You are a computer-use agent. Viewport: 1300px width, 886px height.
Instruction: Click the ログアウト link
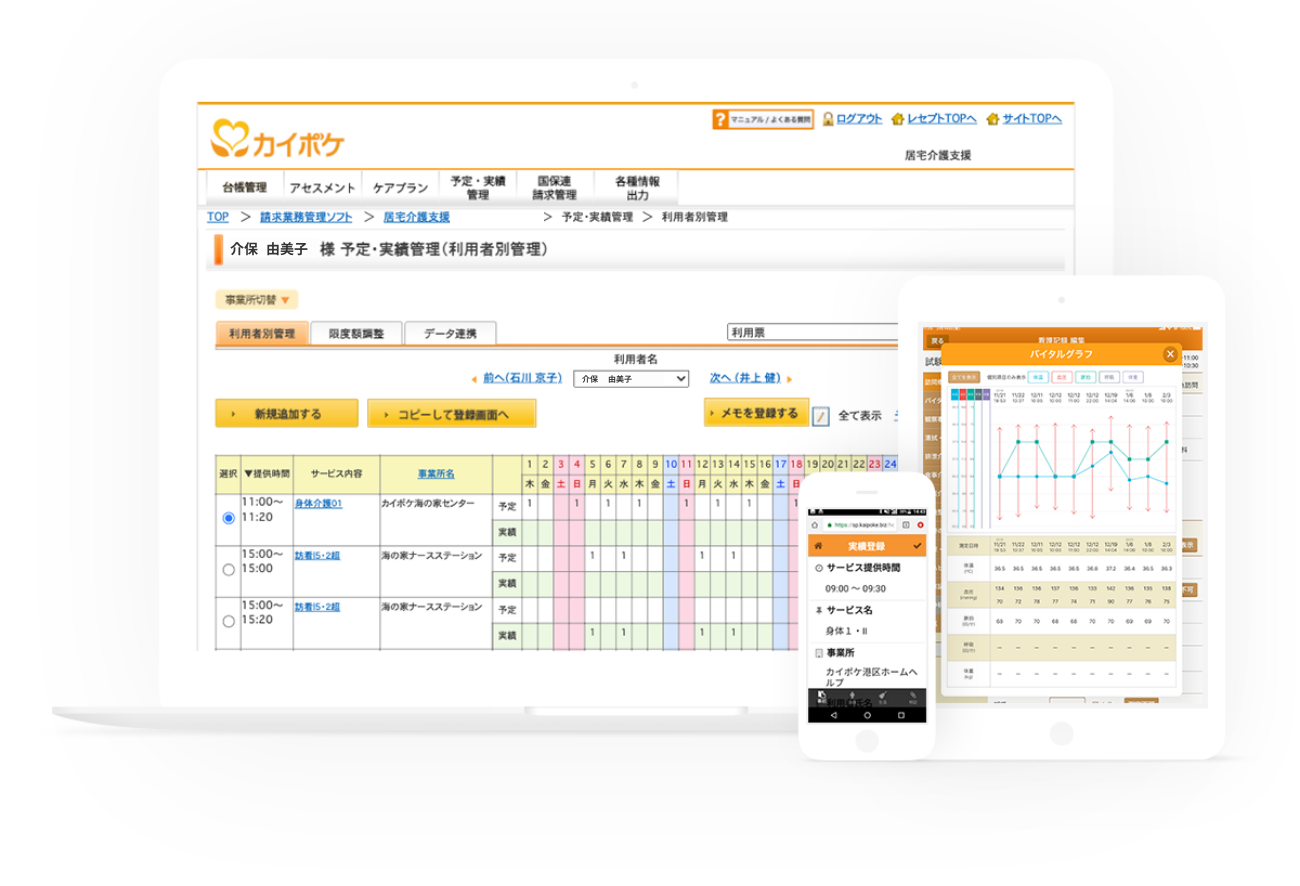pyautogui.click(x=859, y=119)
